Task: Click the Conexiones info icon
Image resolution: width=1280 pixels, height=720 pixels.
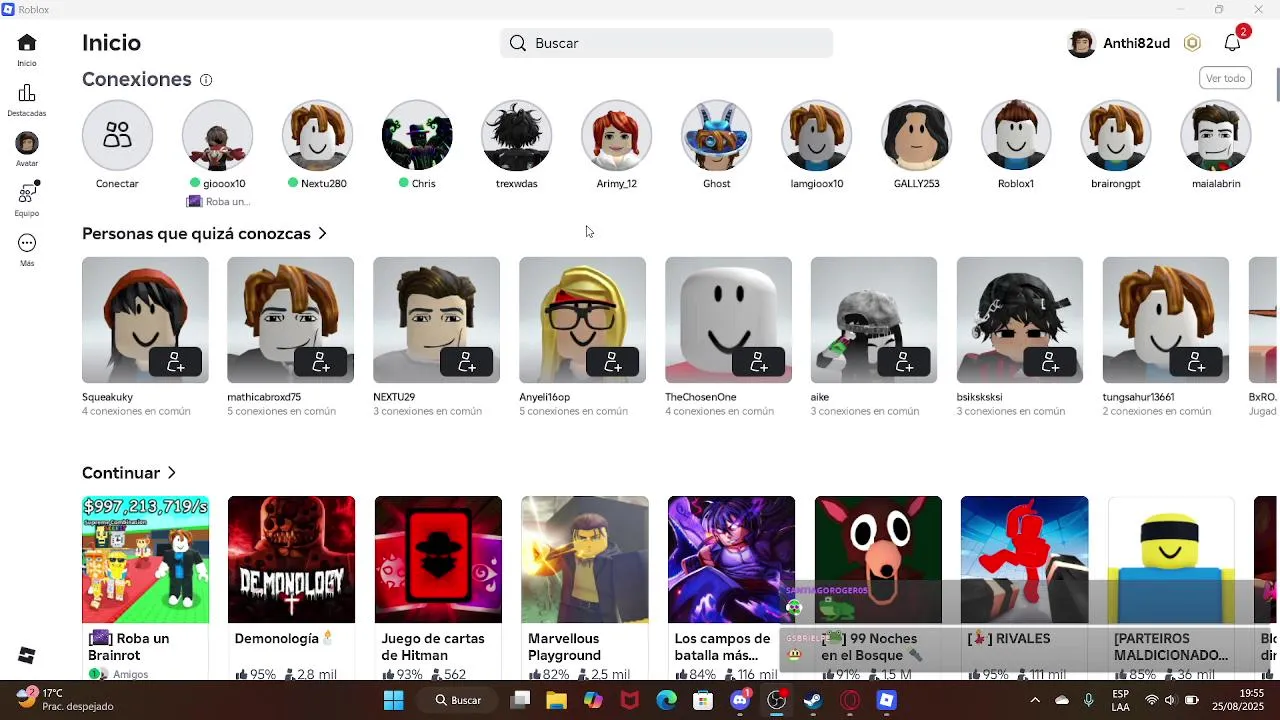Action: pos(206,80)
